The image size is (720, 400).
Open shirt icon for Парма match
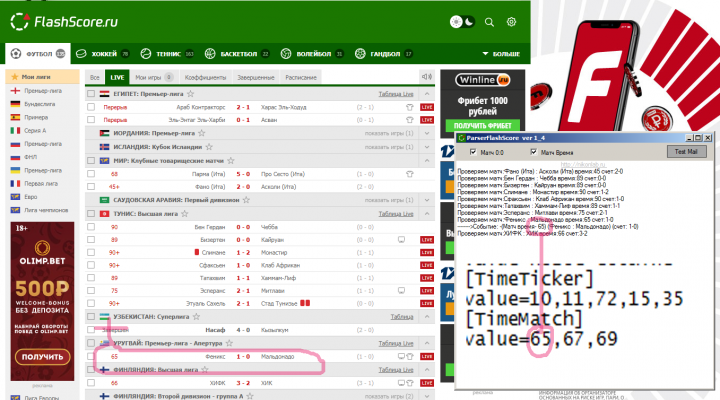click(410, 174)
